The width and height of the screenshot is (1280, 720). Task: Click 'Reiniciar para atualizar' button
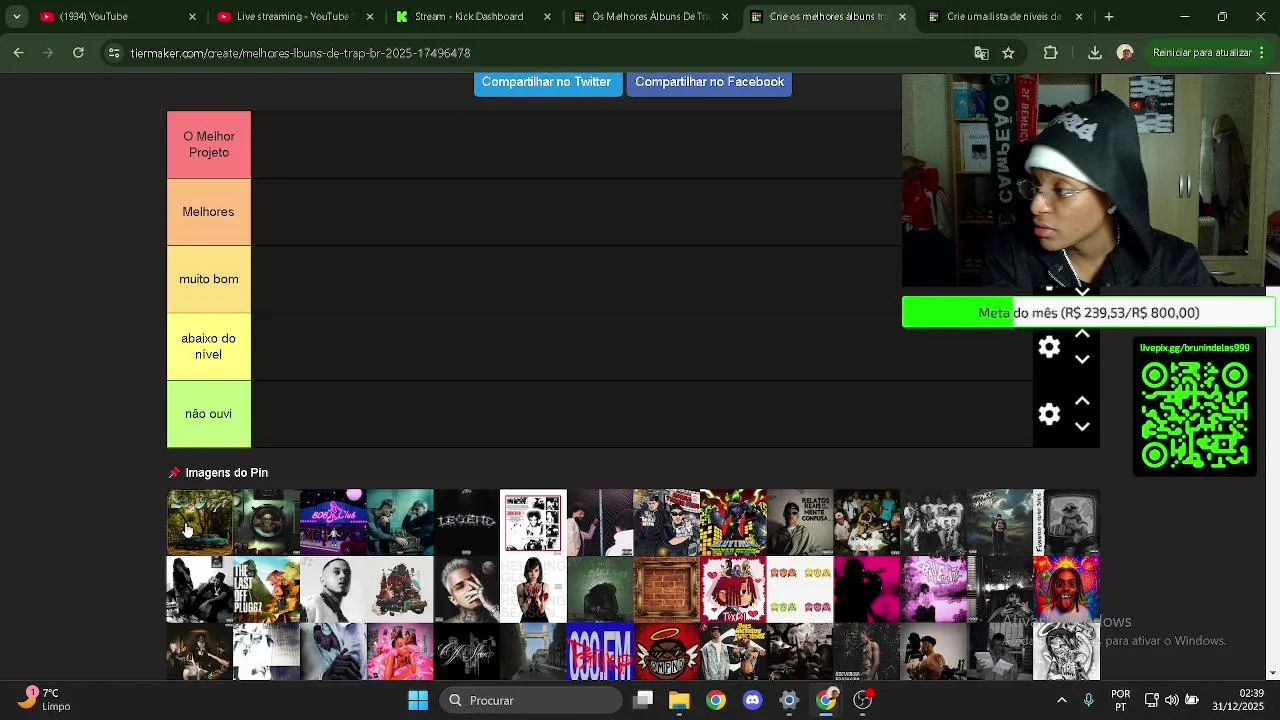[x=1201, y=53]
